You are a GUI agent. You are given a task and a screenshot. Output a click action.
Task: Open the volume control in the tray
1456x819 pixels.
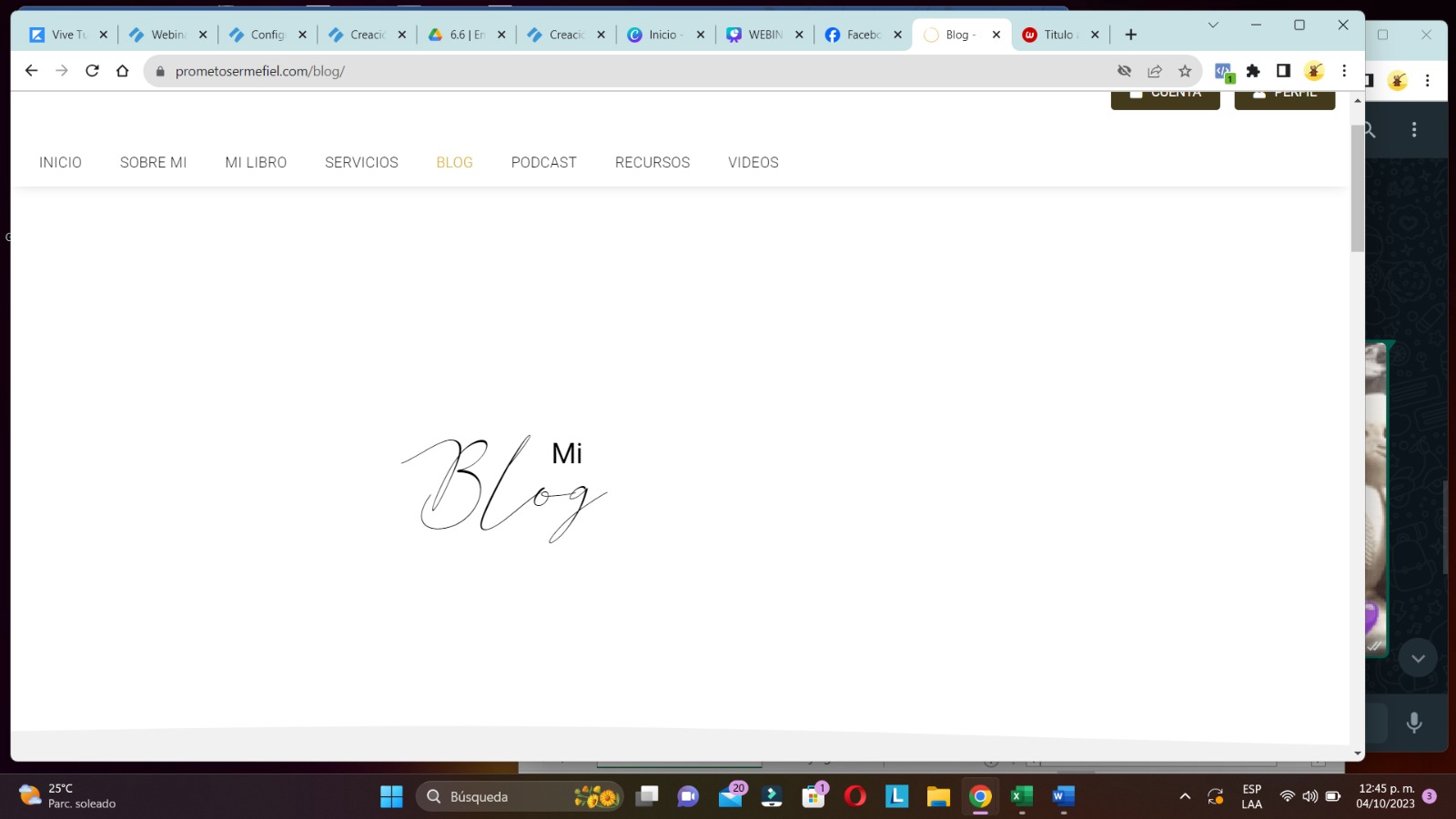[x=1309, y=796]
